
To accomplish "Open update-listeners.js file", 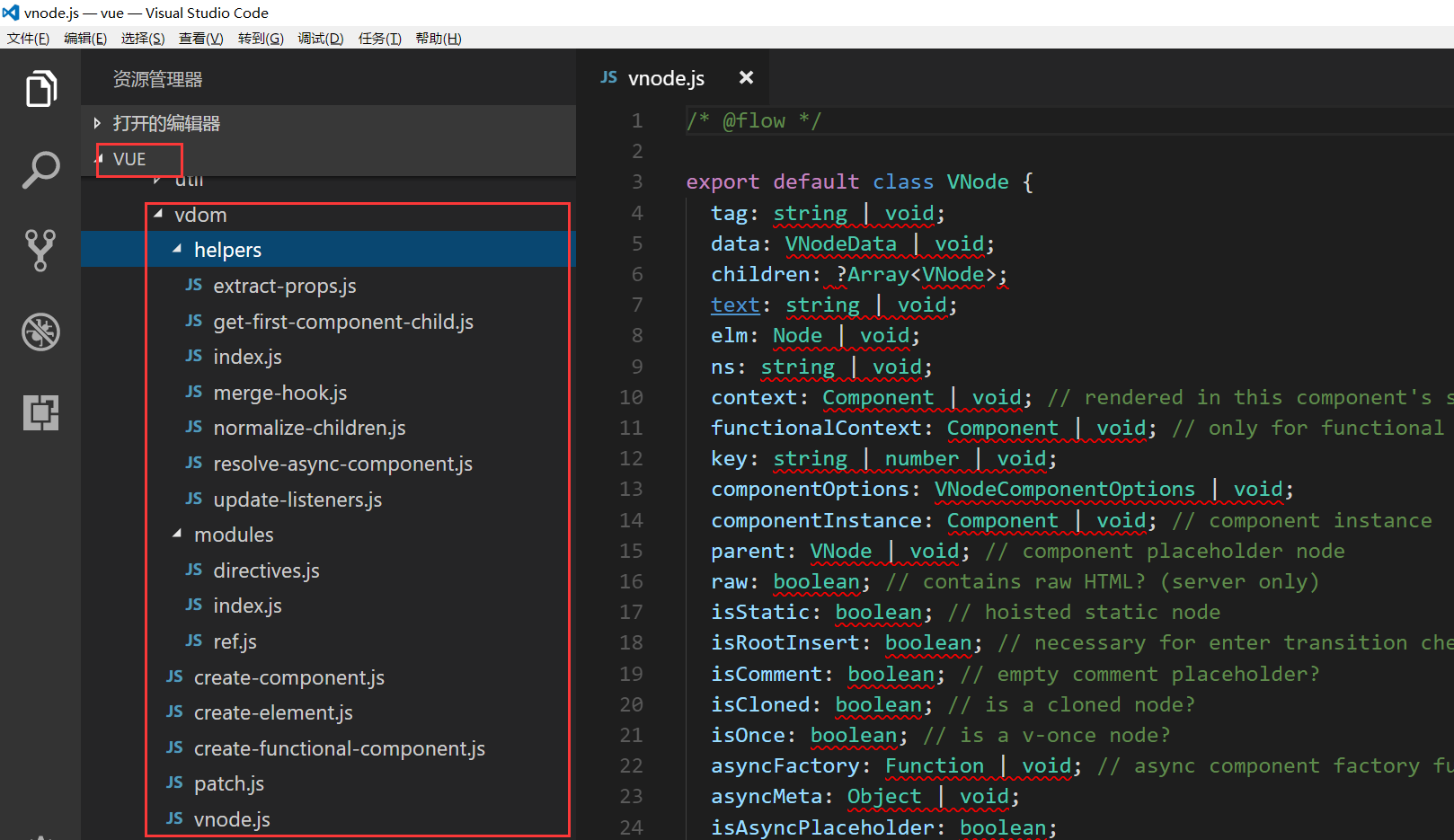I will (x=297, y=500).
